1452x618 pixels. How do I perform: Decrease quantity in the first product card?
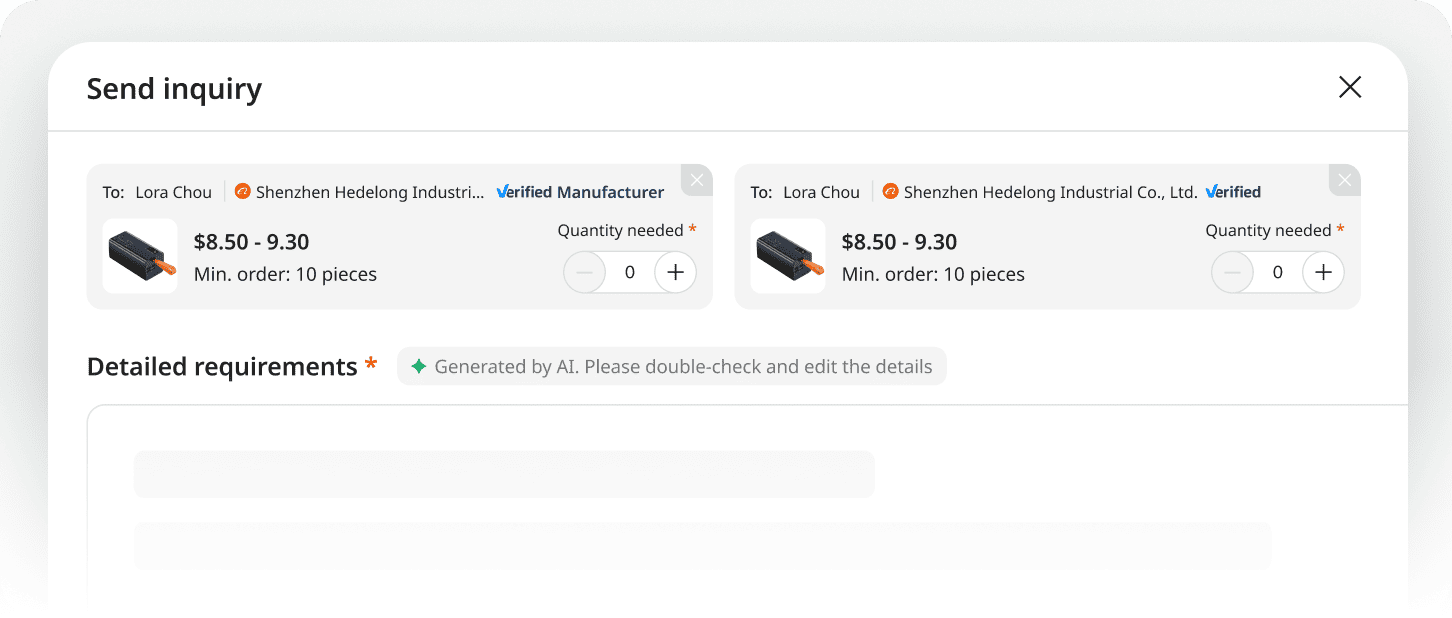coord(585,272)
